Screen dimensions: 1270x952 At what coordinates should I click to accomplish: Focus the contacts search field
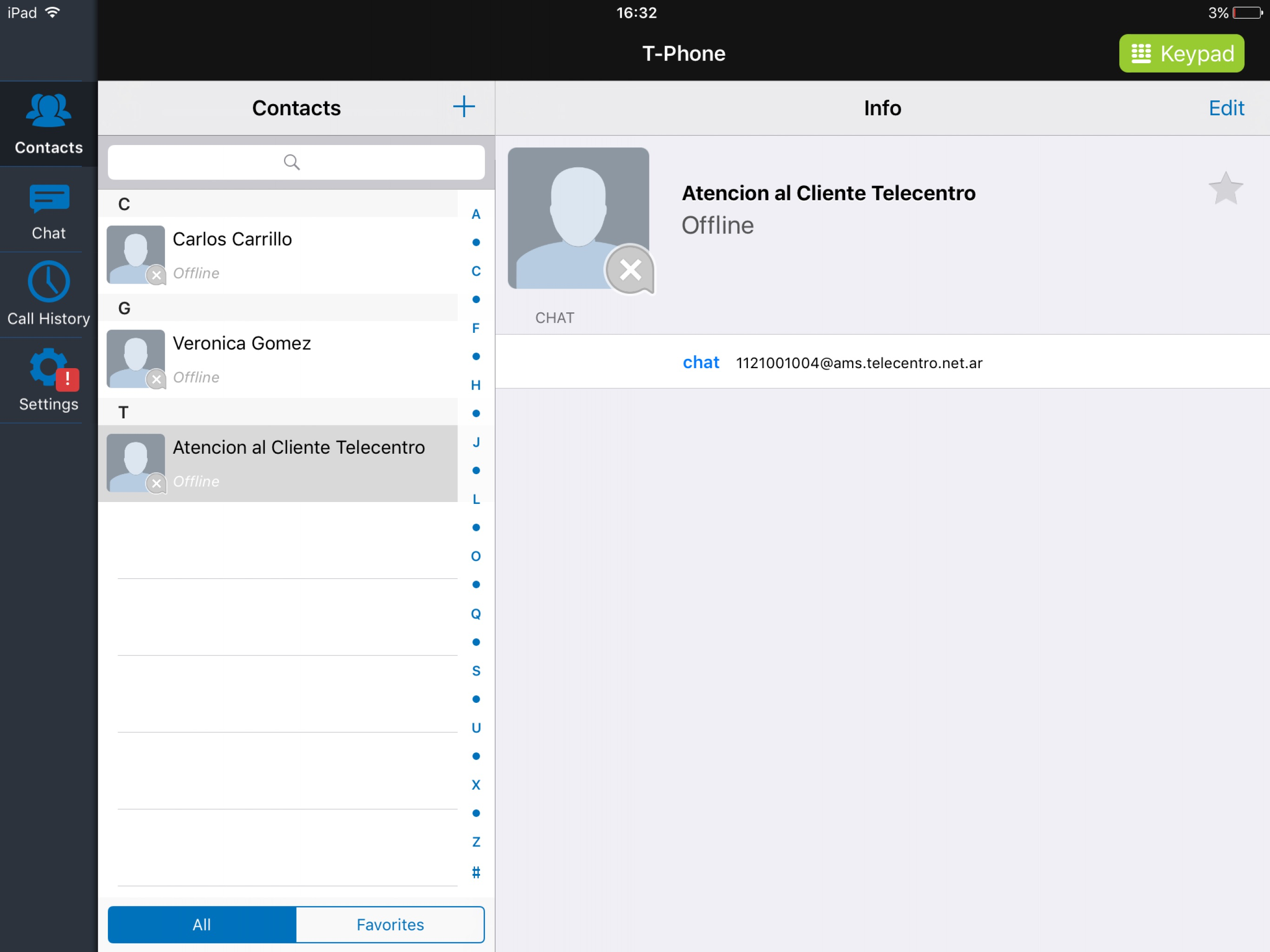[296, 162]
